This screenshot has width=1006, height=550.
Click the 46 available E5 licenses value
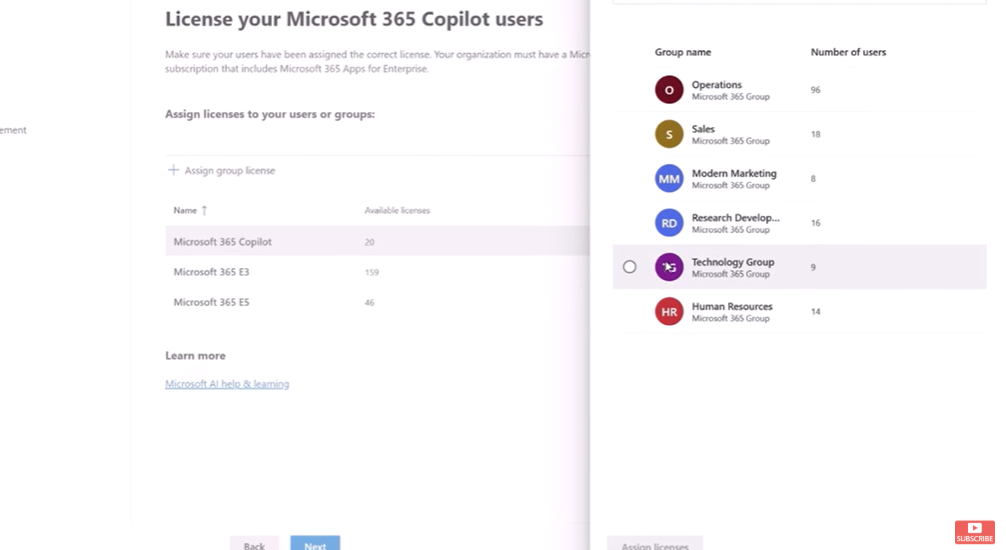point(370,302)
